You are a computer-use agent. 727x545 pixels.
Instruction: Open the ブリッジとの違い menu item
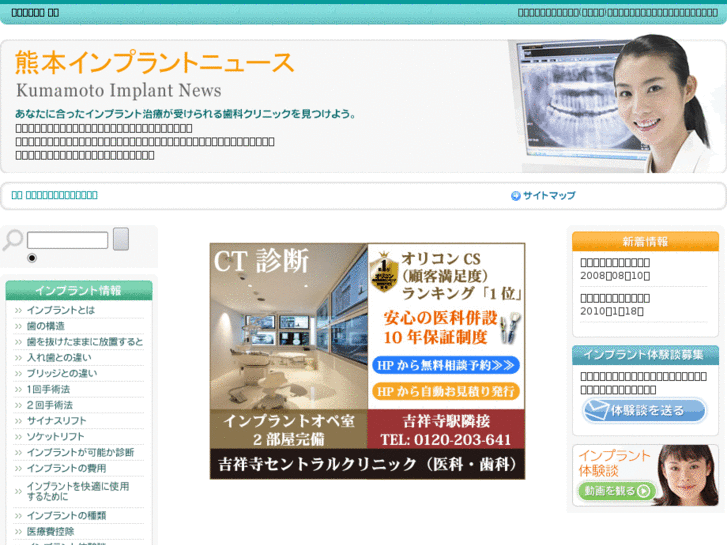pyautogui.click(x=62, y=373)
